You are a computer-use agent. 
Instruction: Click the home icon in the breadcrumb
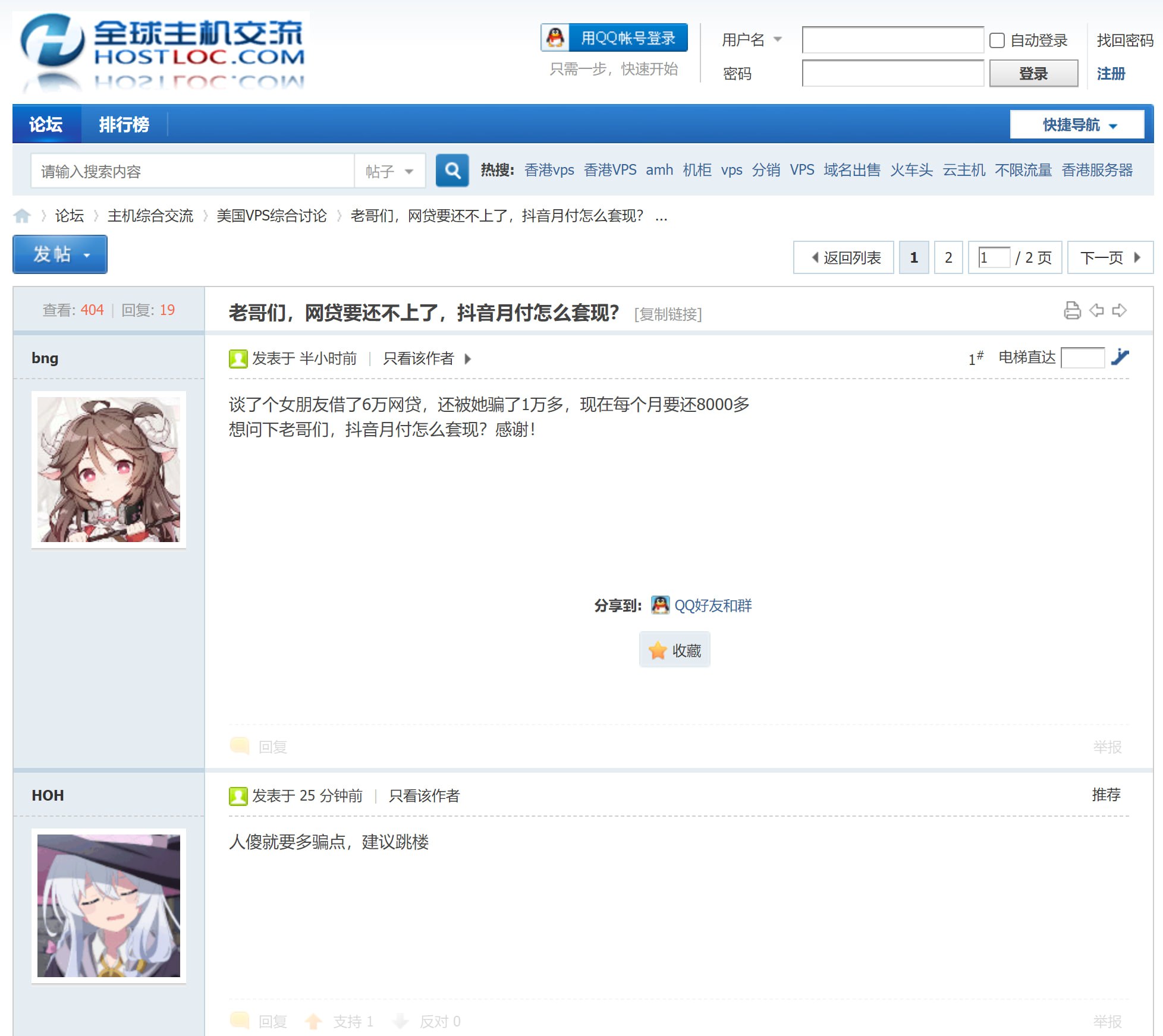point(23,216)
